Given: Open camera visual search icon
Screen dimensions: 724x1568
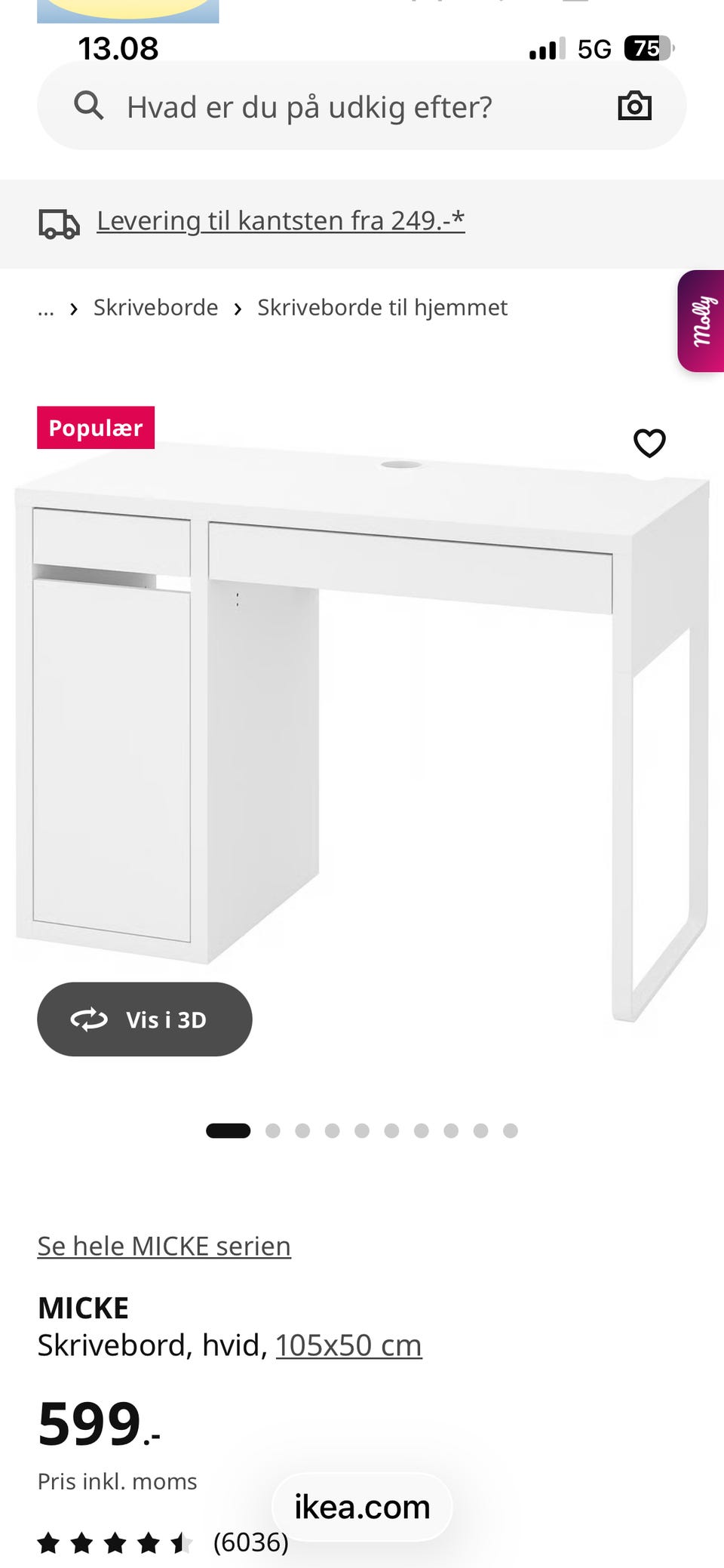Looking at the screenshot, I should (x=634, y=106).
